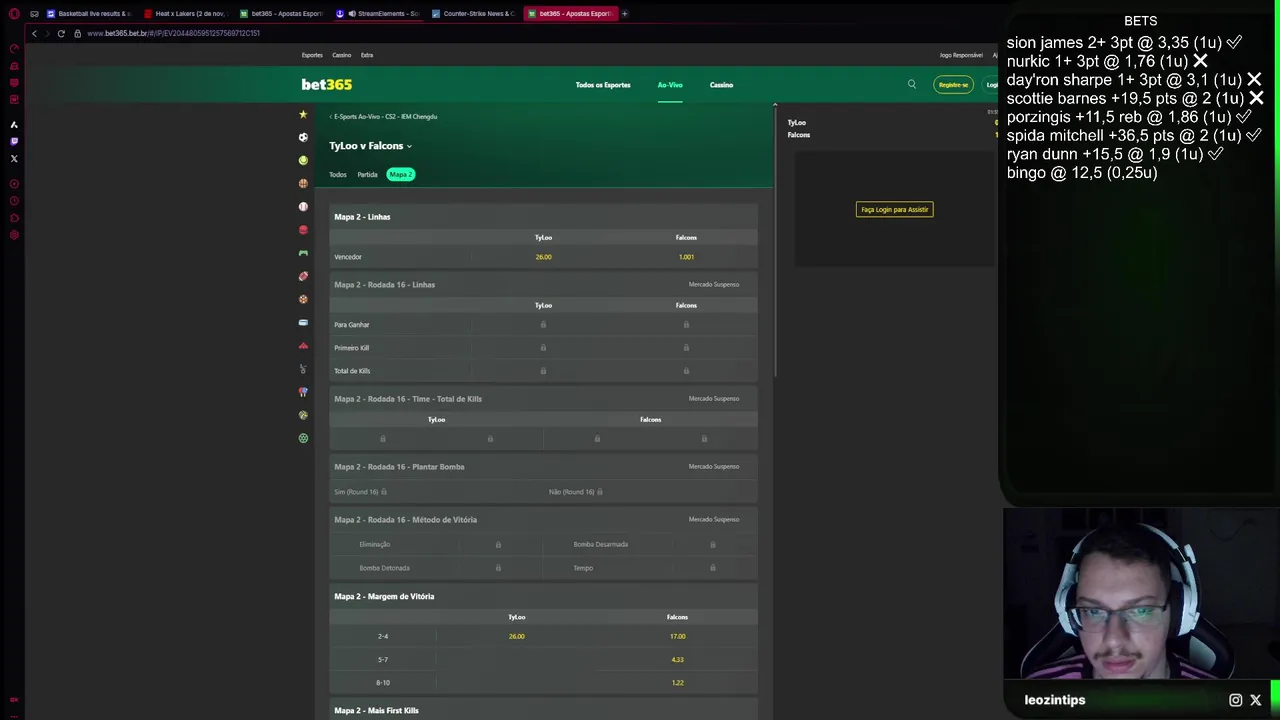Click the site padlock icon in address bar
Viewport: 1280px width, 720px height.
(x=77, y=33)
